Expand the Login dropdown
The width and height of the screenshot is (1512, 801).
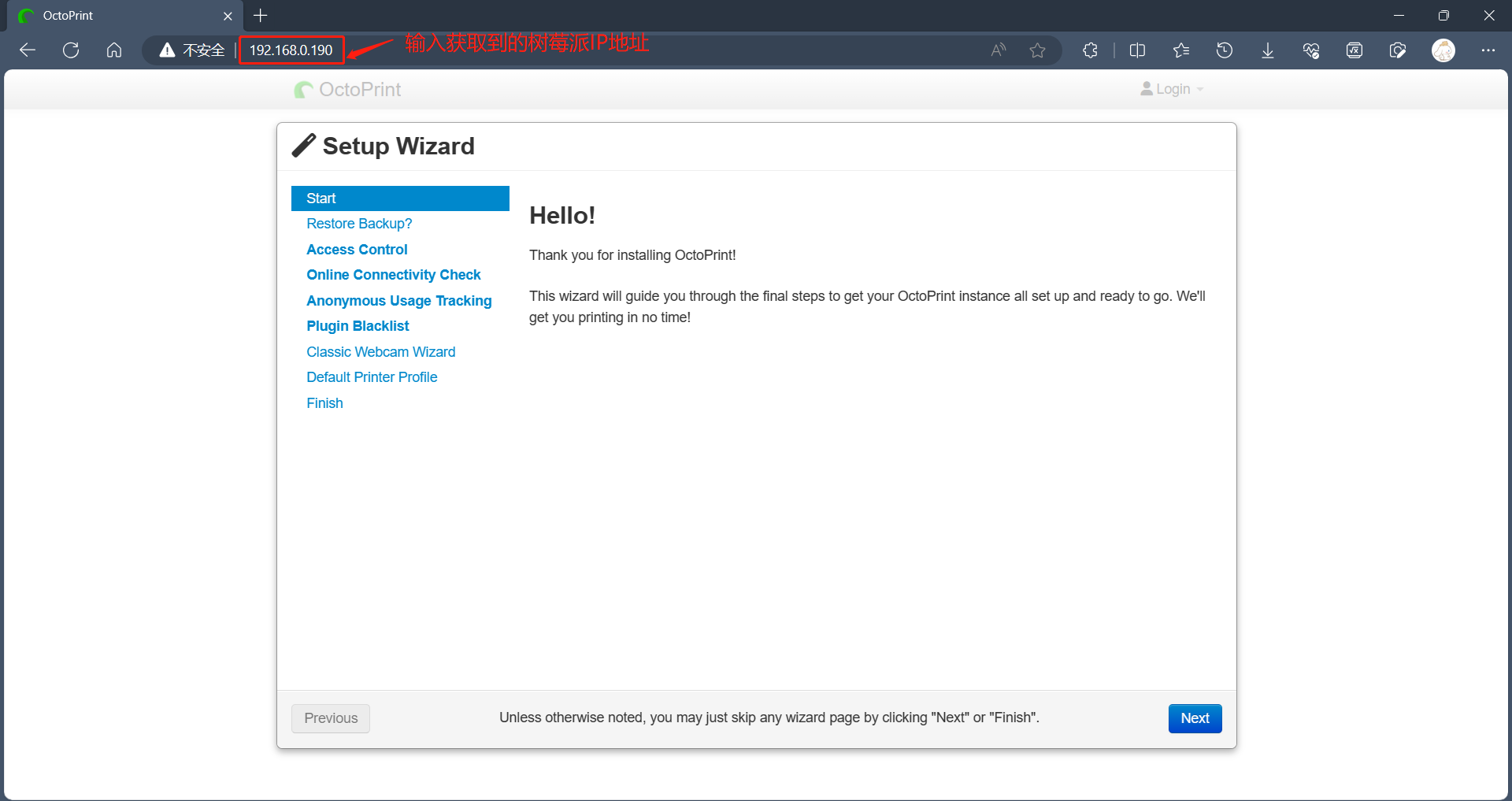point(1172,89)
